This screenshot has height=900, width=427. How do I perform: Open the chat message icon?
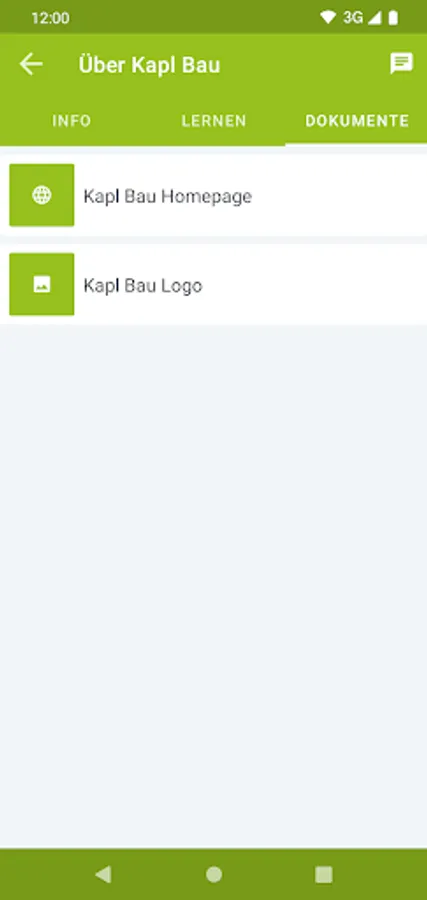point(401,64)
